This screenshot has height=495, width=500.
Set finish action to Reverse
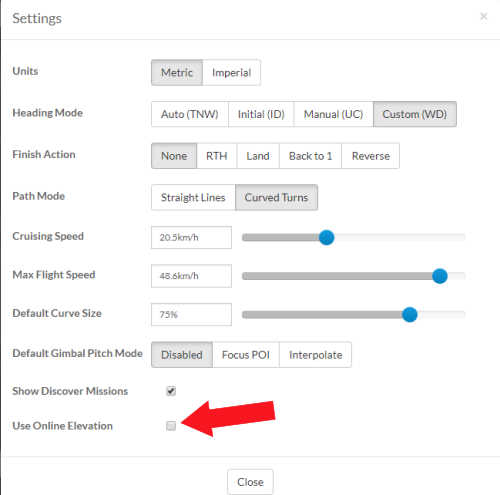click(x=371, y=156)
